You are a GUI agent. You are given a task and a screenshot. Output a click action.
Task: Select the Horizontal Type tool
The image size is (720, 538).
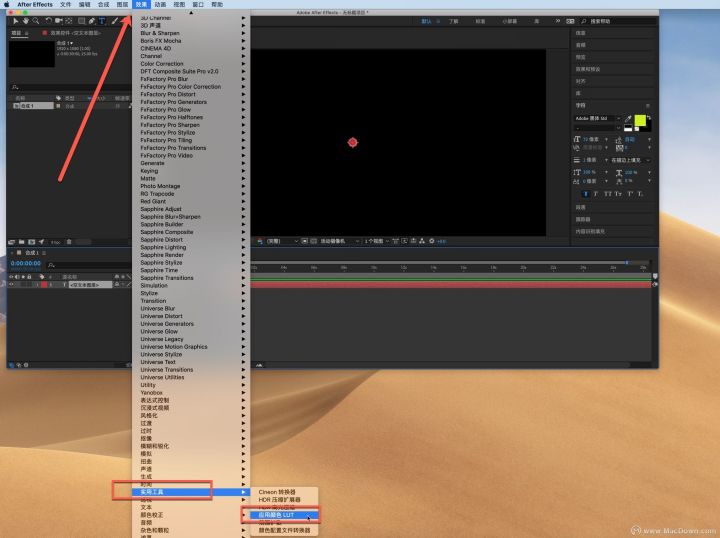coord(102,21)
